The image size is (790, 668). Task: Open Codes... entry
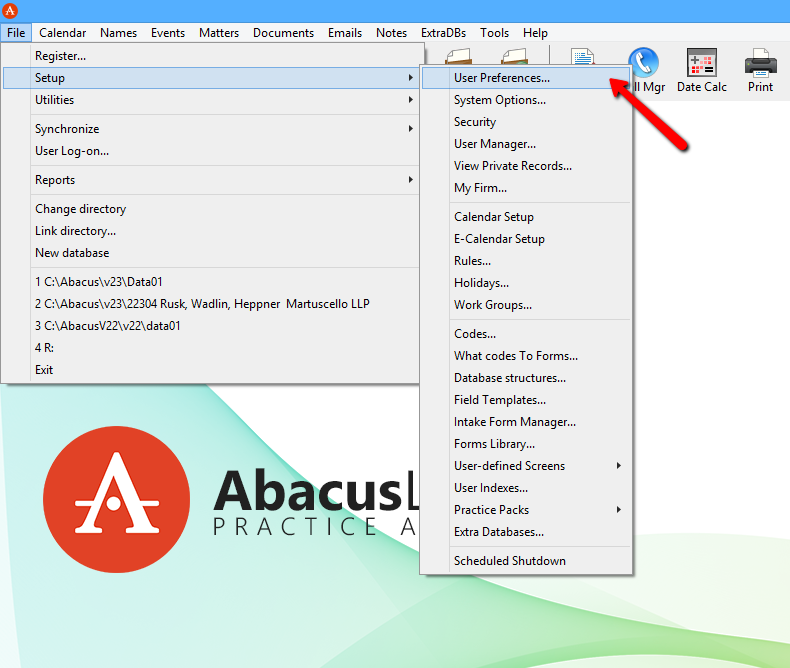point(526,334)
